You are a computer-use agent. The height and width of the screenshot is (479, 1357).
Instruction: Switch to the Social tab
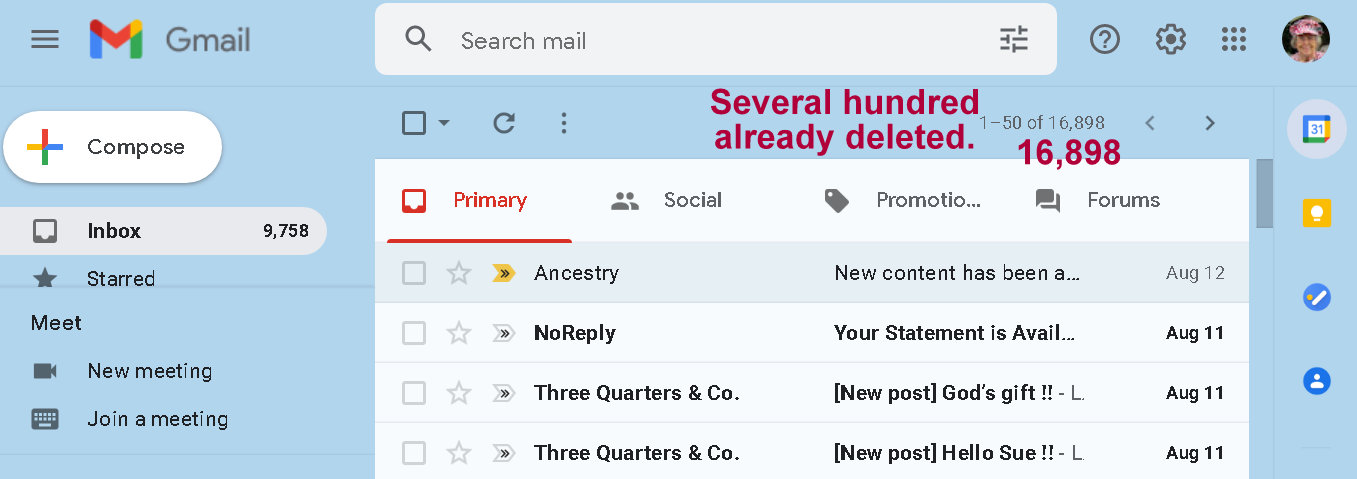(666, 200)
